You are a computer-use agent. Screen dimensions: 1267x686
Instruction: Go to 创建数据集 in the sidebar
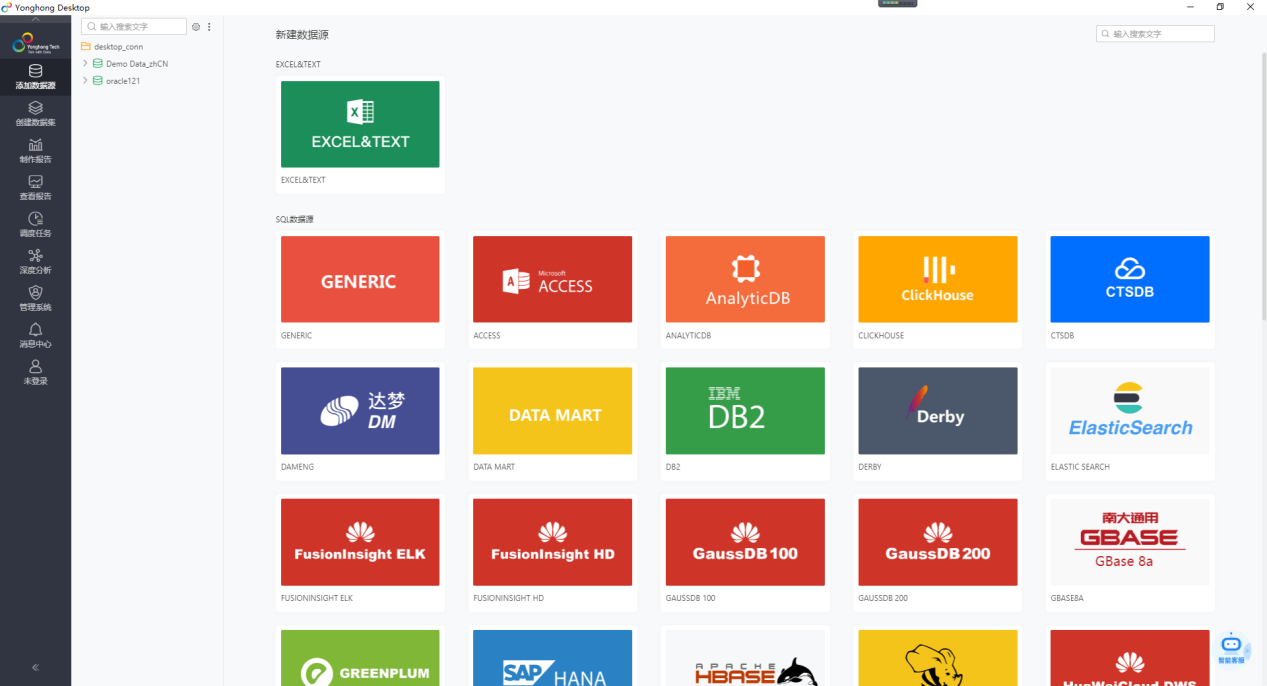coord(35,114)
